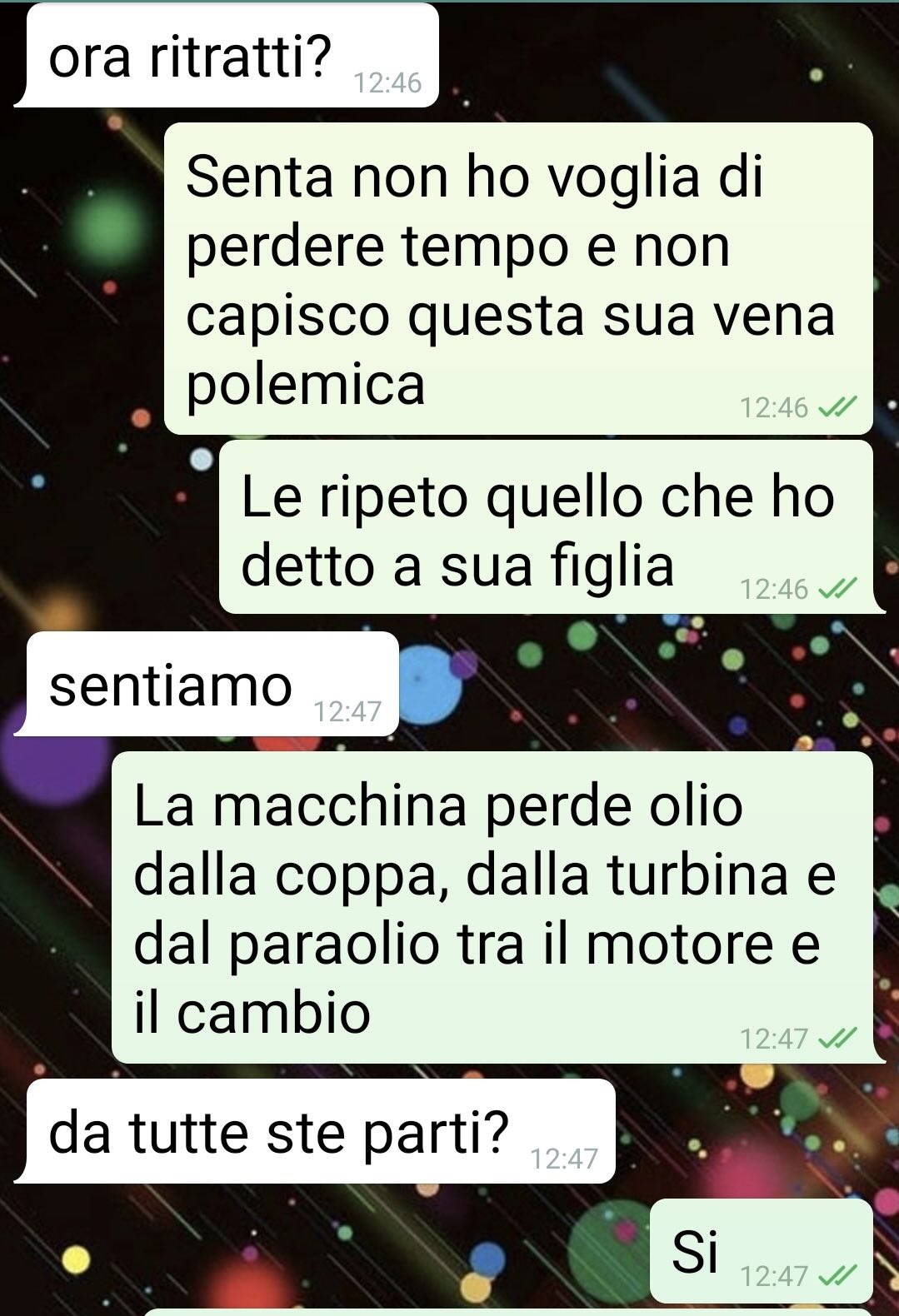Tap read receipt ticks on 'sua figlia' message
Image resolution: width=899 pixels, height=1316 pixels.
[837, 590]
